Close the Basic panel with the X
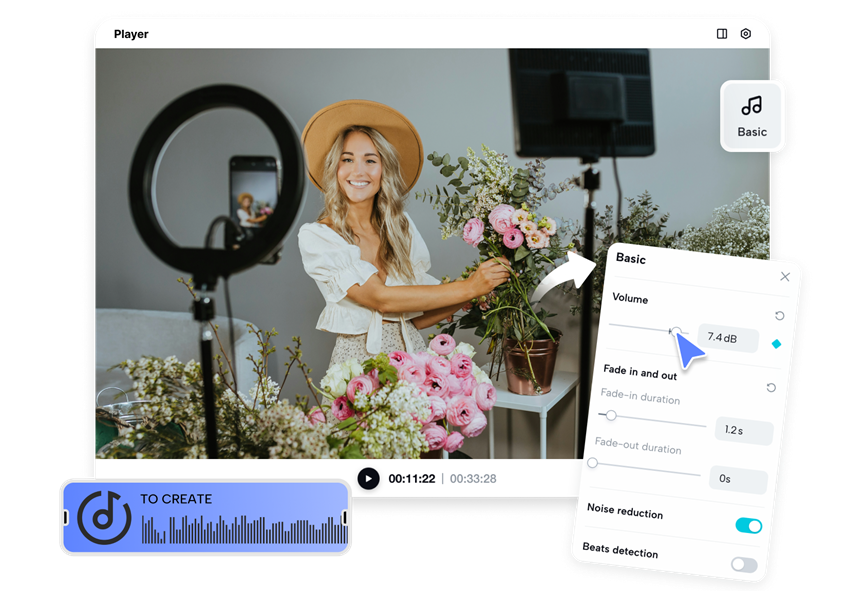This screenshot has height=591, width=863. click(x=786, y=276)
